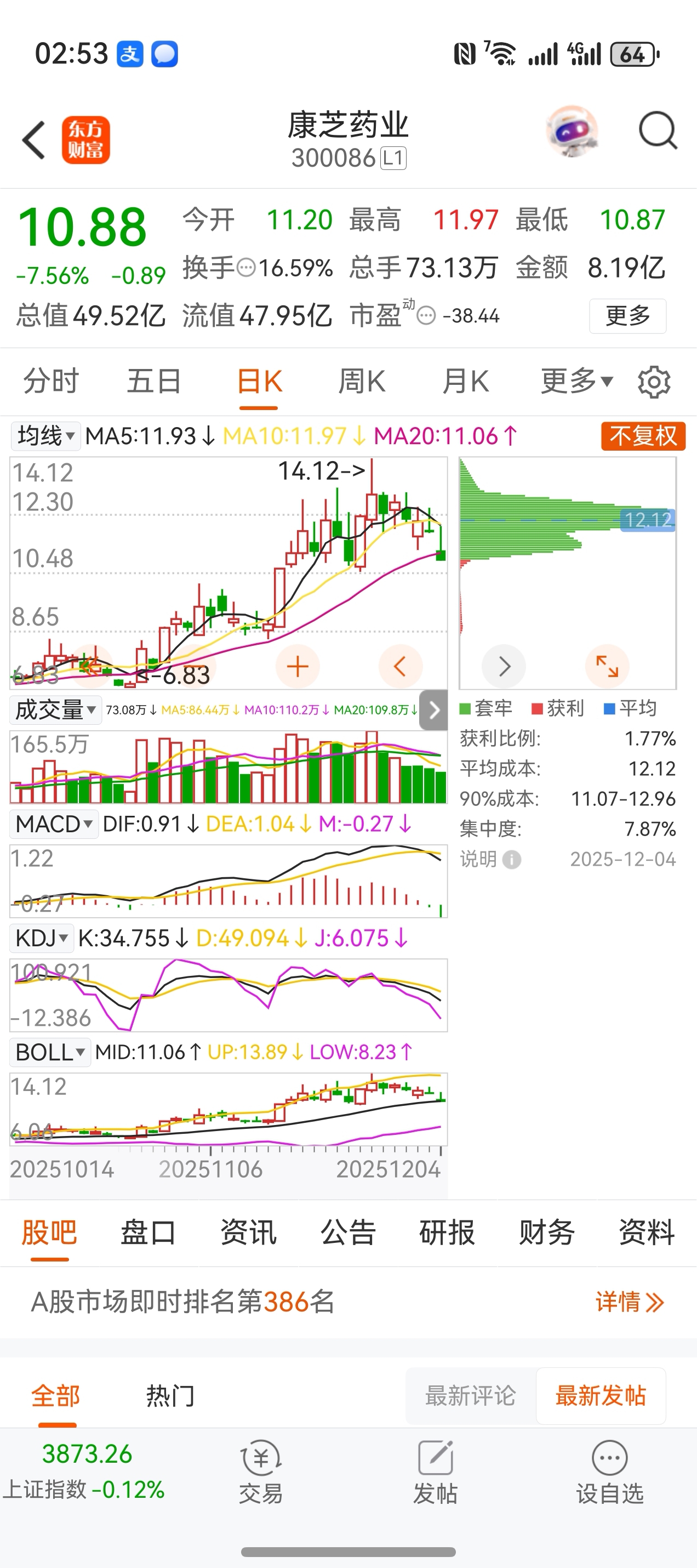Viewport: 697px width, 1568px height.
Task: Open the KDJ indicator dropdown
Action: click(x=42, y=939)
